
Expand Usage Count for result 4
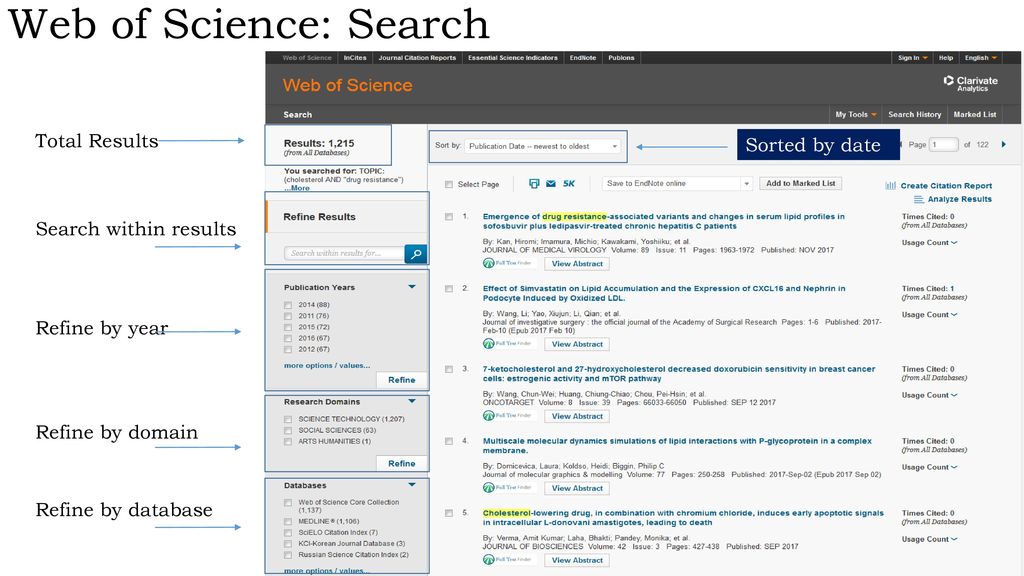tap(929, 467)
